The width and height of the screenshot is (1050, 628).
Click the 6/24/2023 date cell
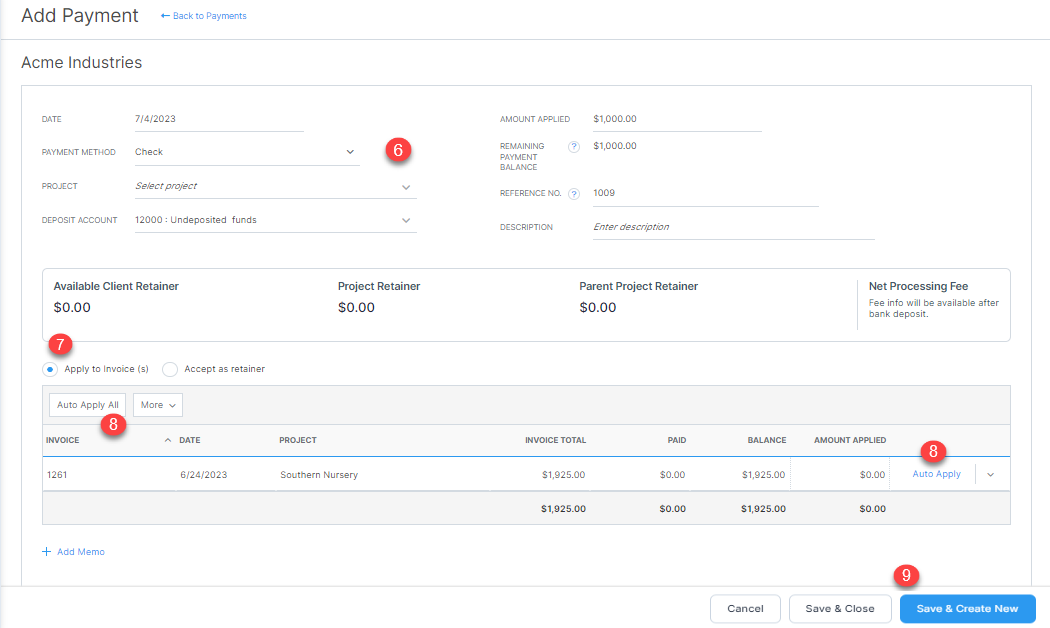[x=204, y=475]
